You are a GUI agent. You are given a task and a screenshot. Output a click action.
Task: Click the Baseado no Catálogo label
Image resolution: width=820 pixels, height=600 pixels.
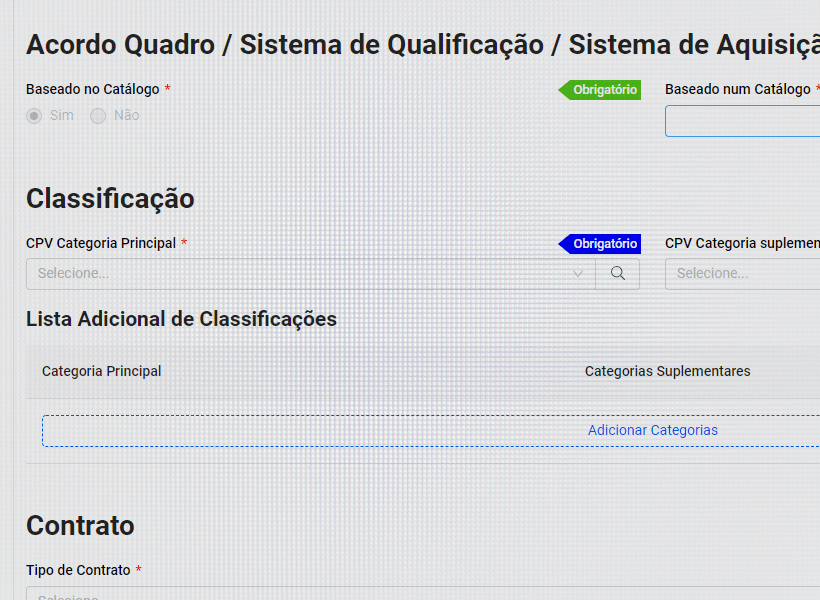[x=92, y=89]
